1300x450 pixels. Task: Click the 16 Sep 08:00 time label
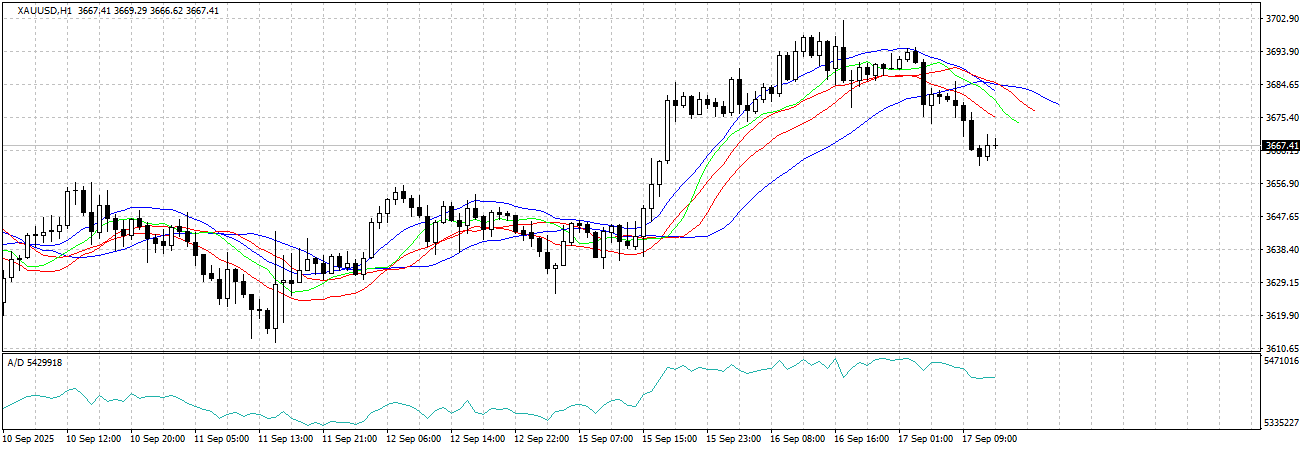tap(796, 439)
